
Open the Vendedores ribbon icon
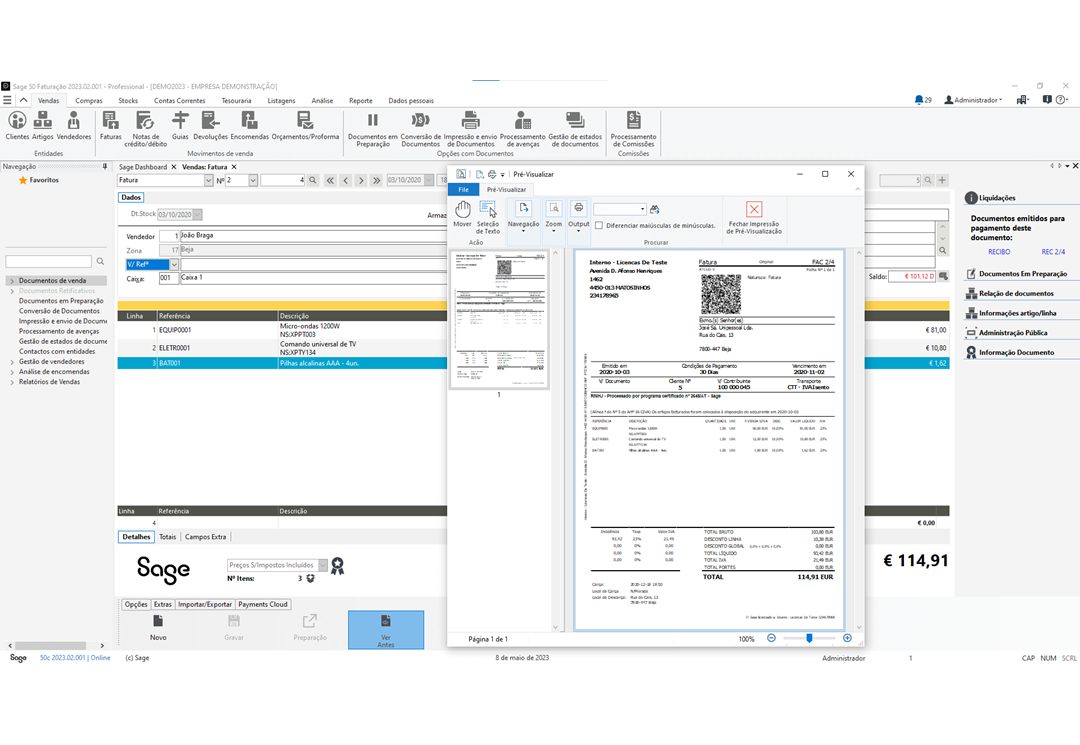pos(74,126)
